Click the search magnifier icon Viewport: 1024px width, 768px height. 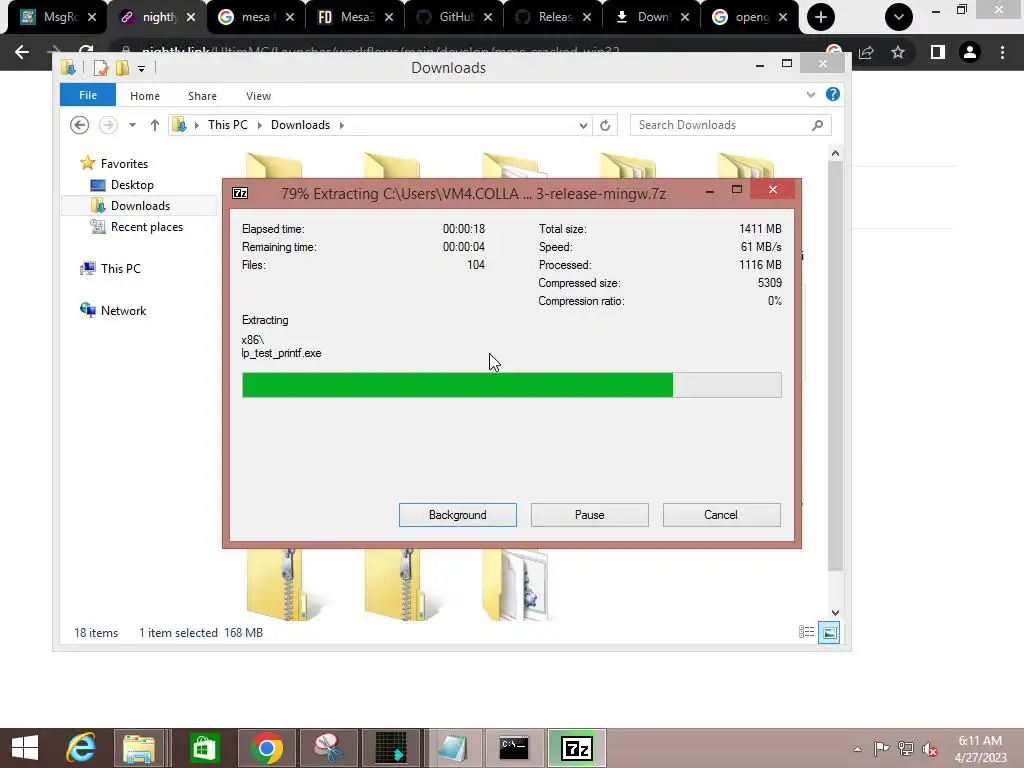(x=817, y=125)
